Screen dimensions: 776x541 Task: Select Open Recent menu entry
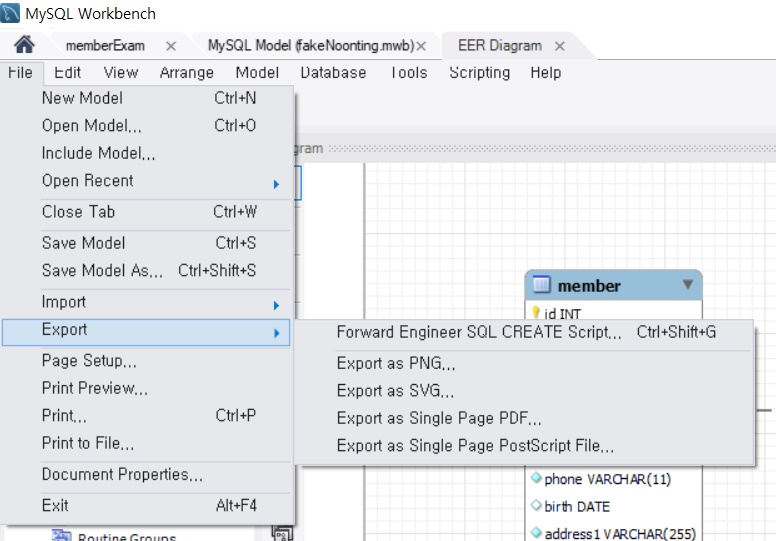[146, 181]
